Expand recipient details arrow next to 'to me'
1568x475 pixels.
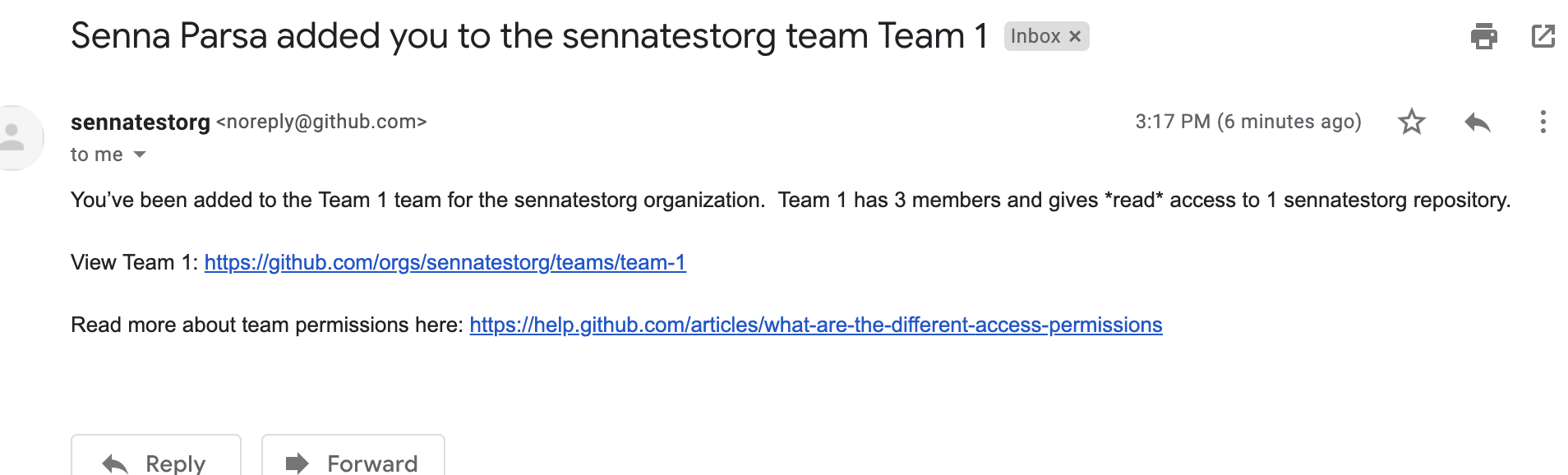click(x=140, y=154)
